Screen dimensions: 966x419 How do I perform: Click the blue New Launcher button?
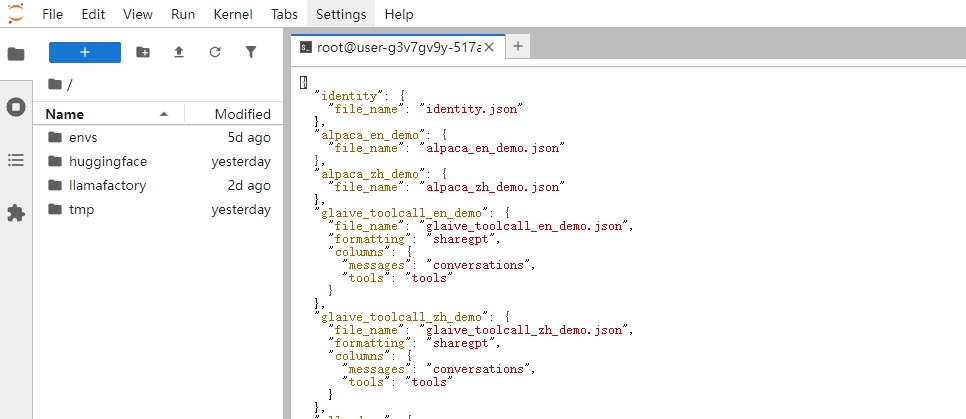pos(85,52)
